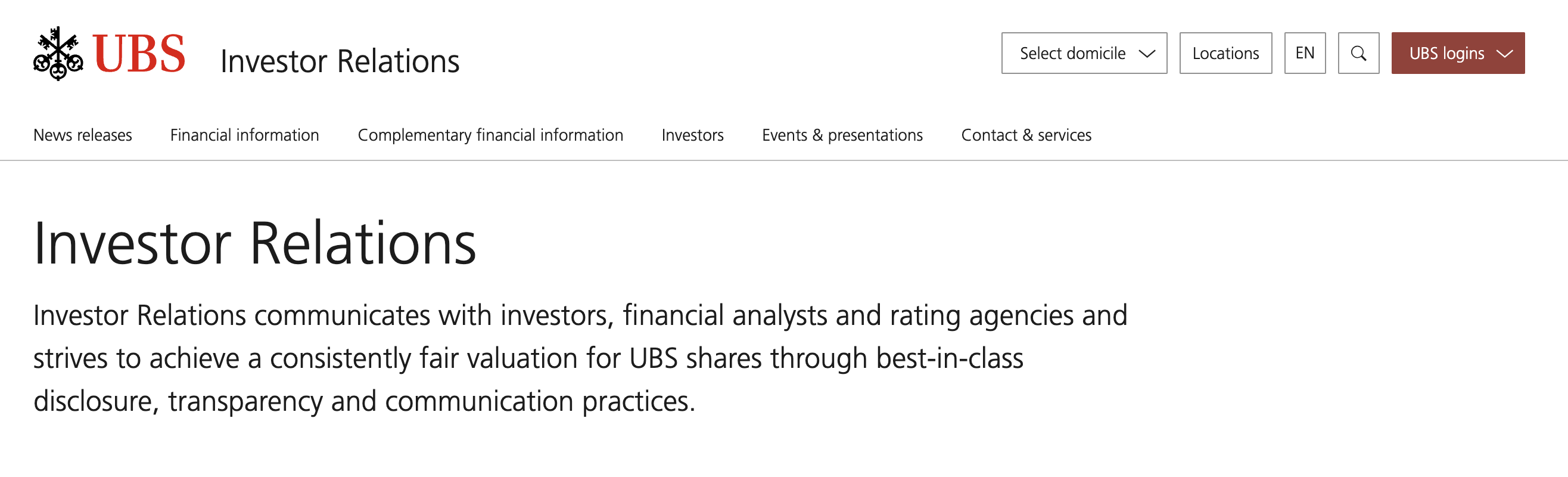The image size is (1568, 477).
Task: Click the text line starting 'strives to achieve'
Action: [x=528, y=358]
